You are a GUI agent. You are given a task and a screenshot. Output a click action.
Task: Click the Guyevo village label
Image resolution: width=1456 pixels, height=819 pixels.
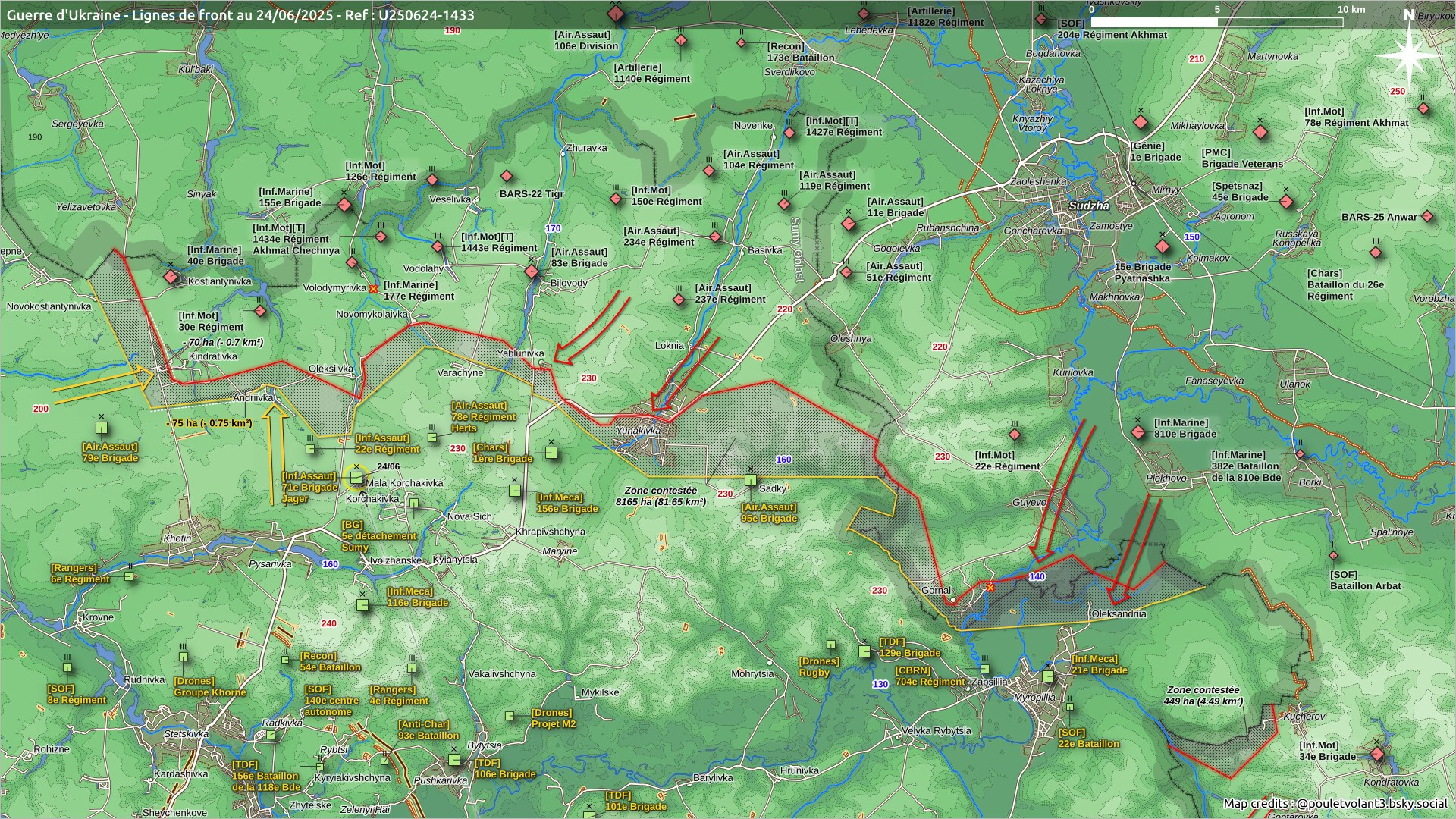pos(1029,503)
